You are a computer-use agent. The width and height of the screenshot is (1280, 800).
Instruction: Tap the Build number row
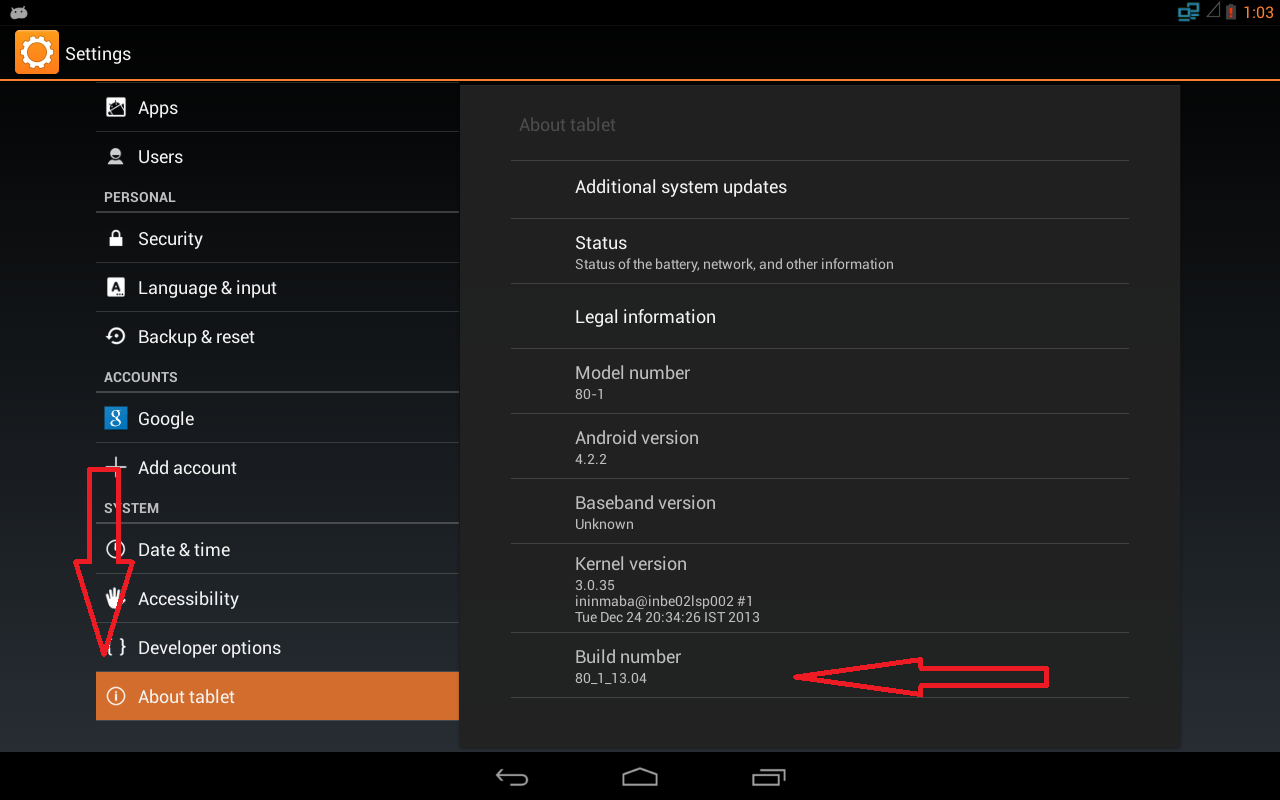click(820, 666)
